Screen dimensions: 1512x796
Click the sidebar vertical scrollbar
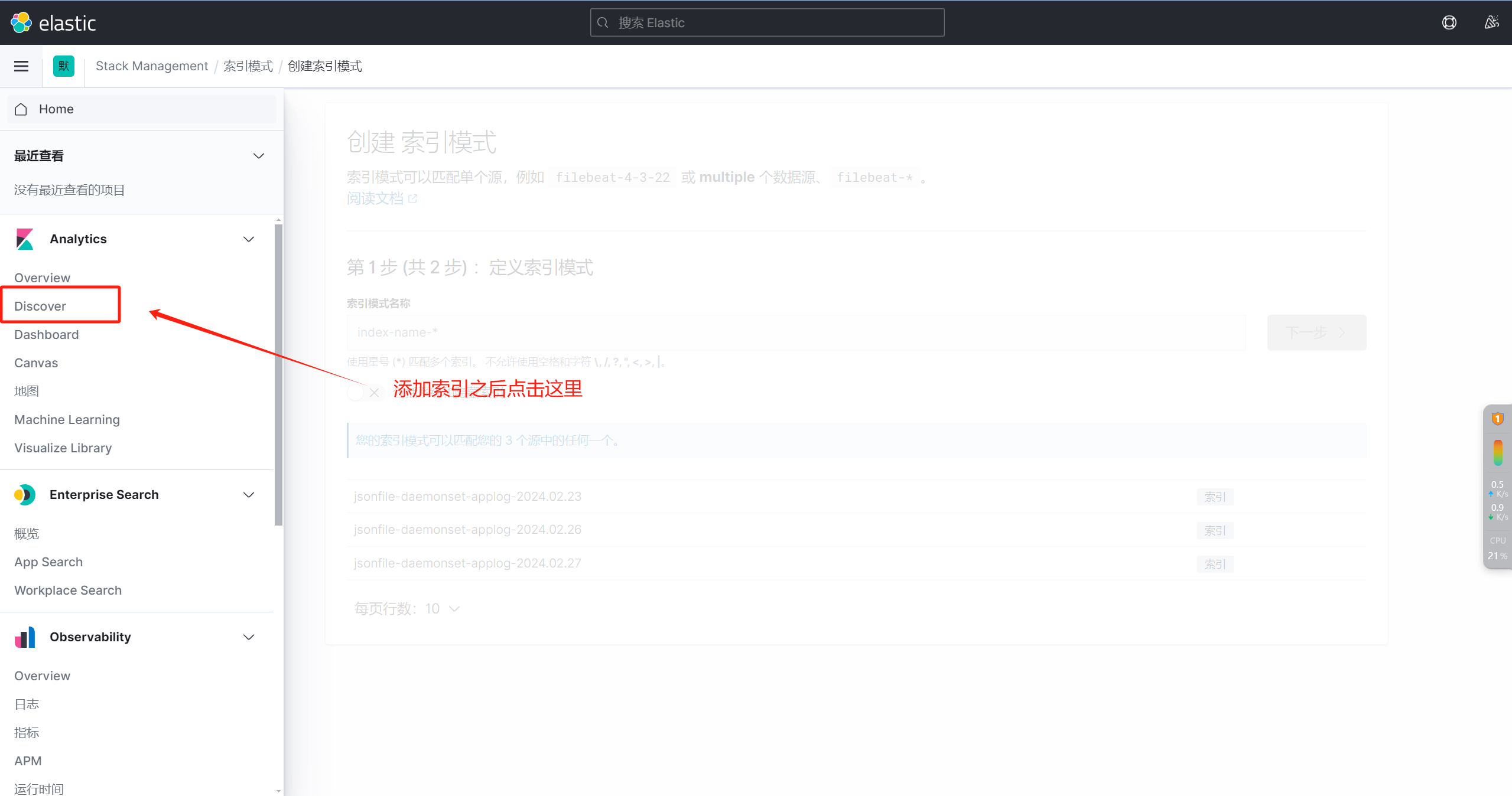point(279,374)
